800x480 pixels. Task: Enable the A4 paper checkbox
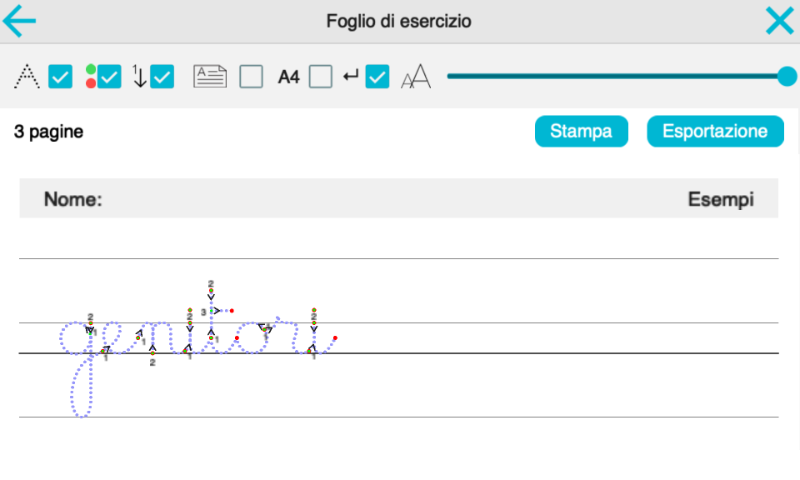320,77
